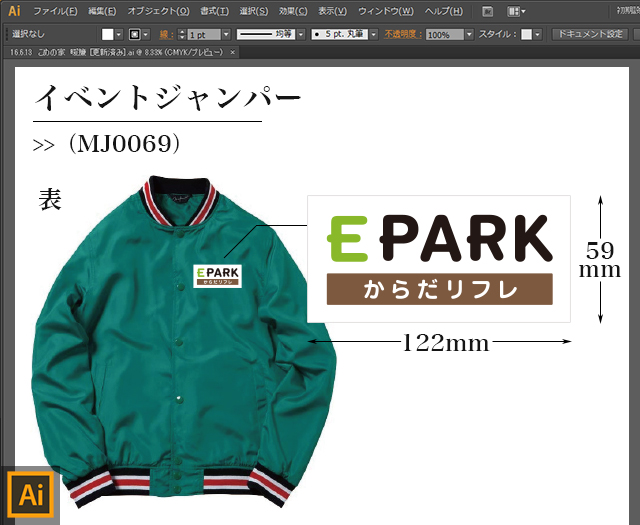Click the orange 不透明度 opacity link
This screenshot has width=640, height=525.
(403, 34)
